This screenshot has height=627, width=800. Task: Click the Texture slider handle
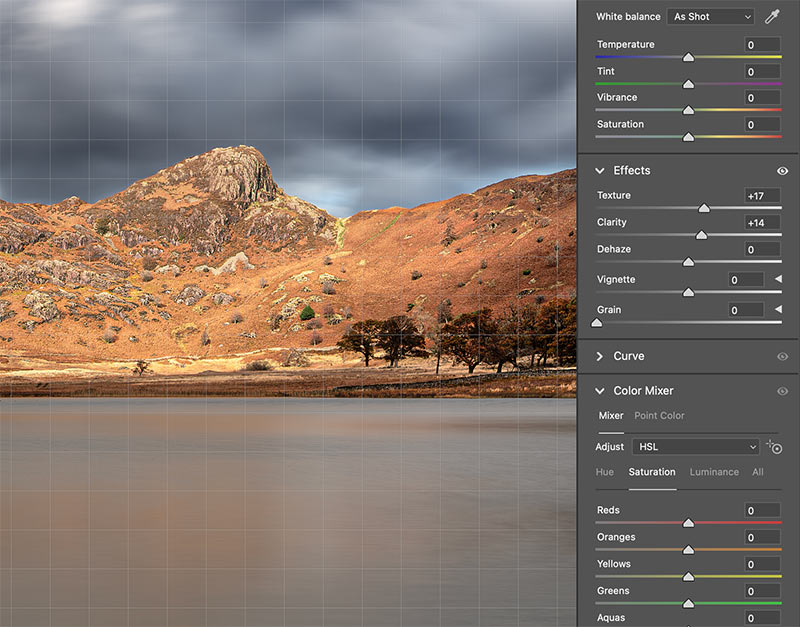(704, 208)
